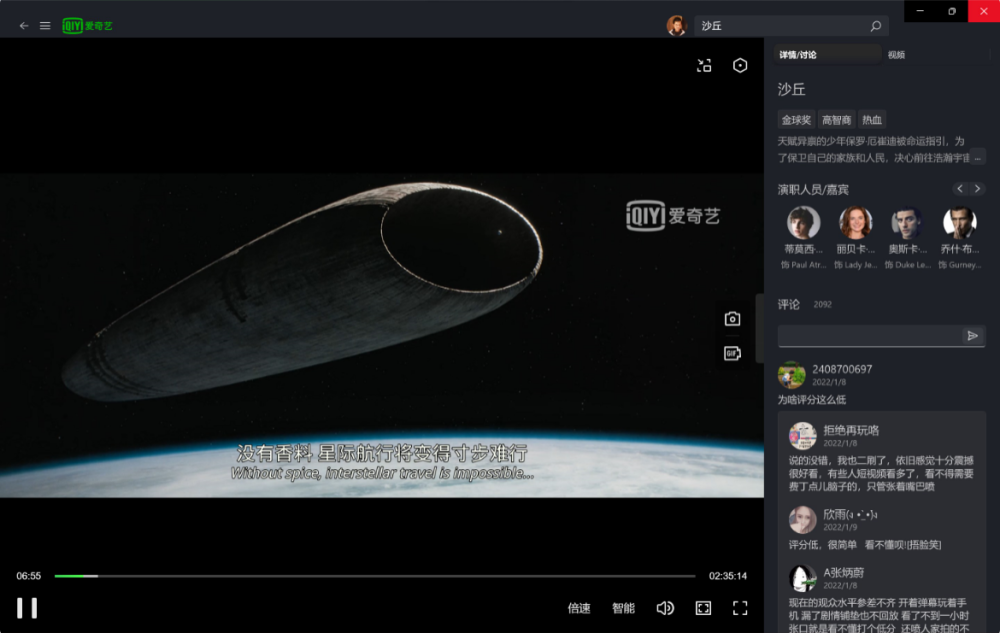Toggle web fullscreen mode icon
1000x633 pixels.
[x=703, y=608]
